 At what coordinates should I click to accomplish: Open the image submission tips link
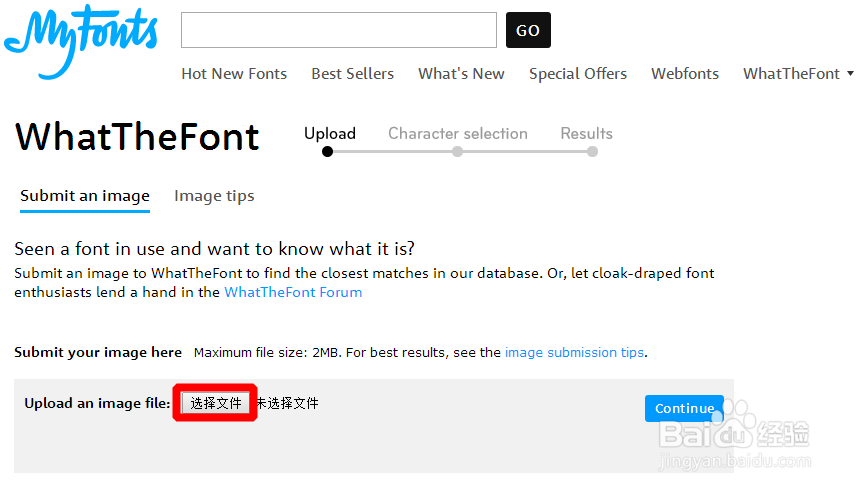[574, 352]
